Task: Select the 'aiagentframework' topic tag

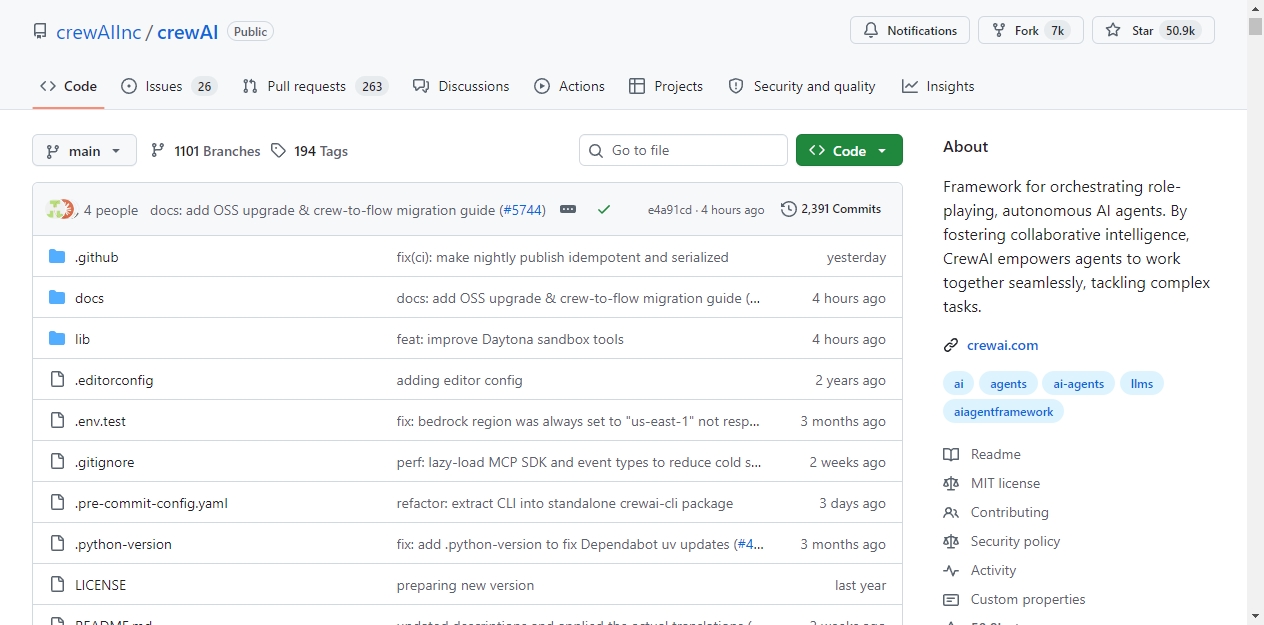Action: 1003,412
